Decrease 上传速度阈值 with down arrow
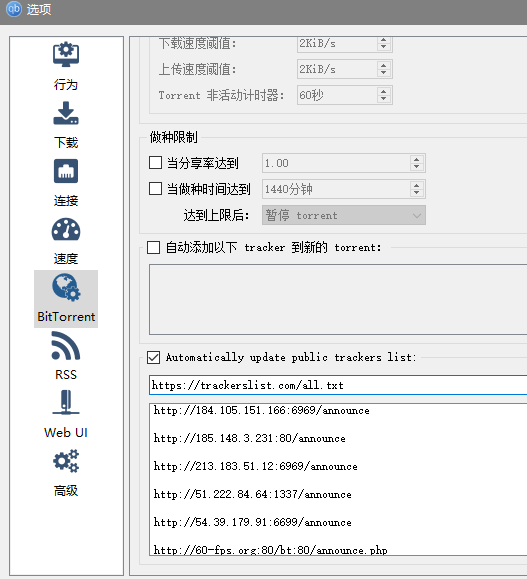The image size is (527, 579). click(x=384, y=73)
